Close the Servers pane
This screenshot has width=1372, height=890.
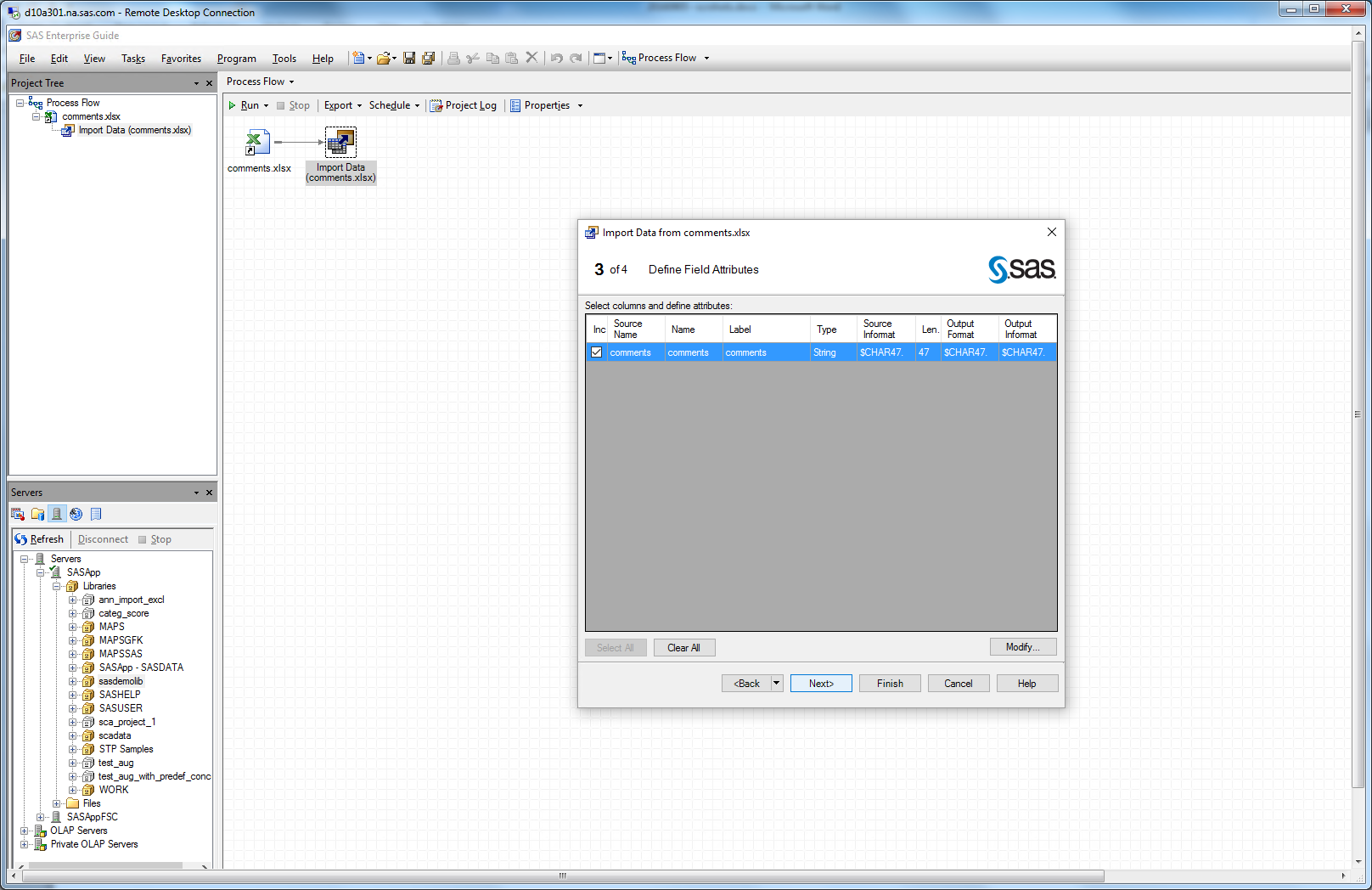tap(209, 493)
